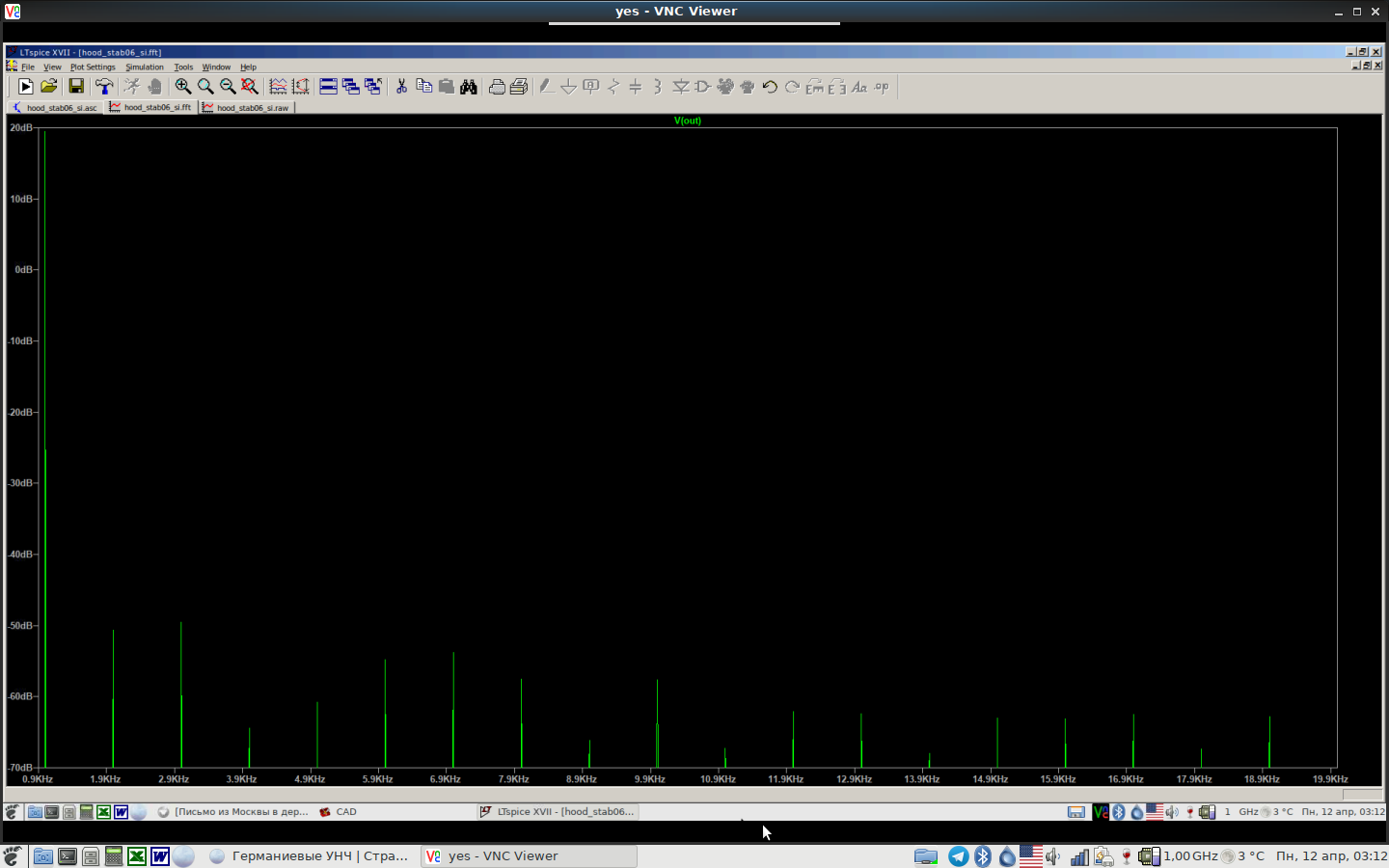Screen dimensions: 1389x868
Task: Save the plot with the floppy disk icon
Action: [x=75, y=87]
